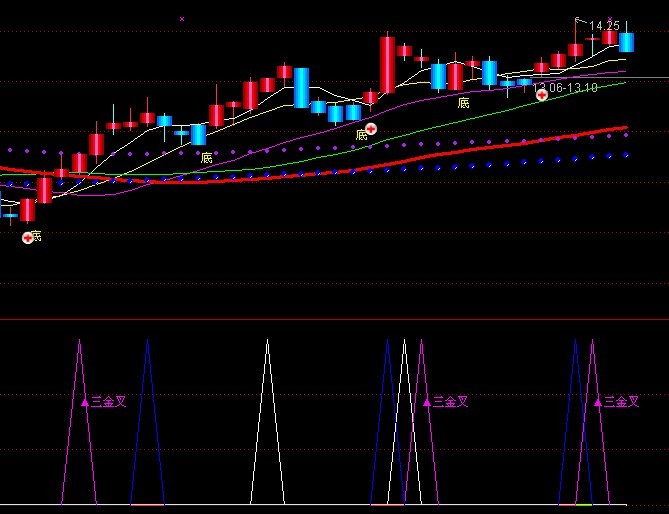Click the magenta triangle before the rightmost 三金叉
The height and width of the screenshot is (514, 669).
[x=598, y=402]
